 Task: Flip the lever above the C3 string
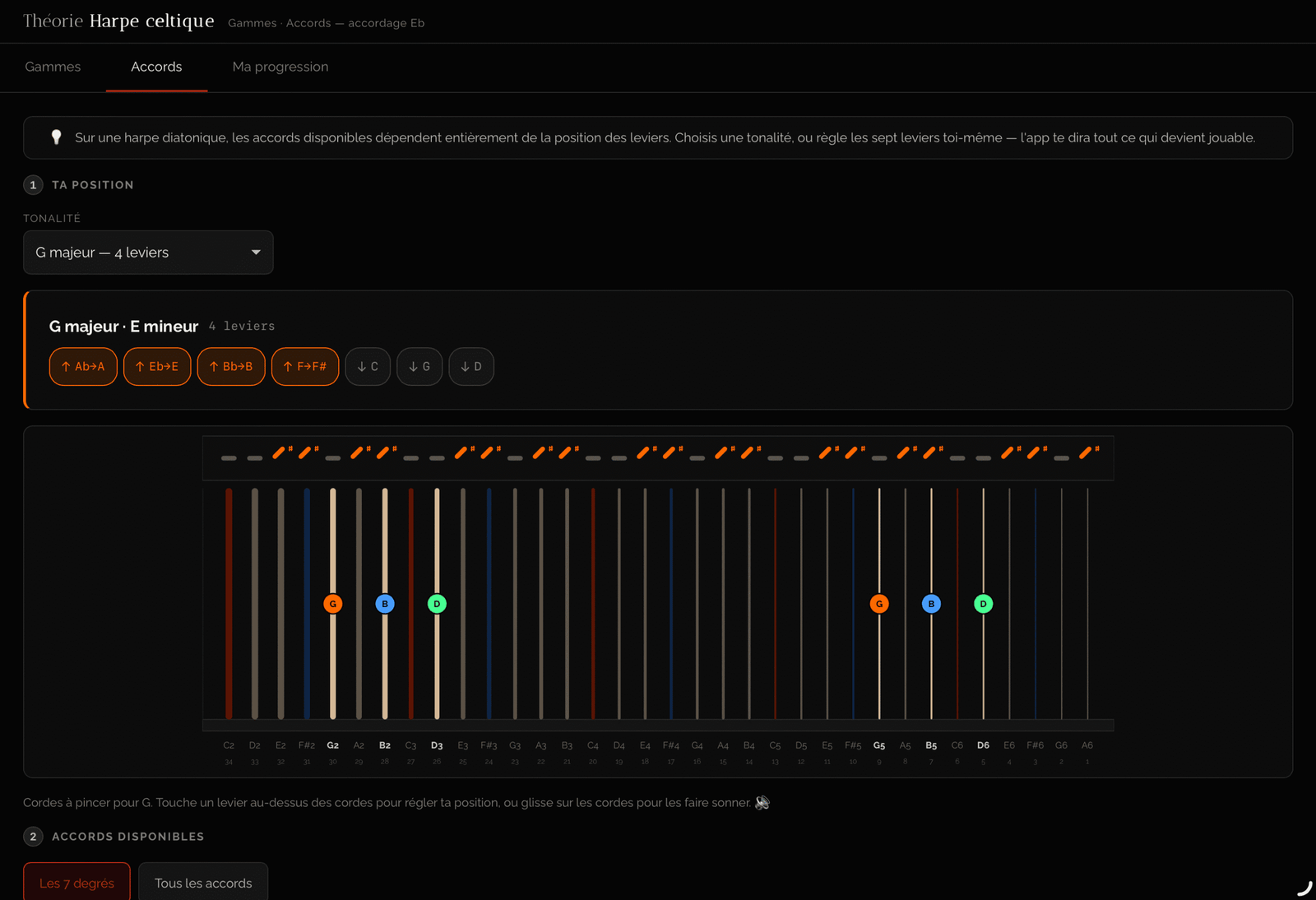click(411, 457)
